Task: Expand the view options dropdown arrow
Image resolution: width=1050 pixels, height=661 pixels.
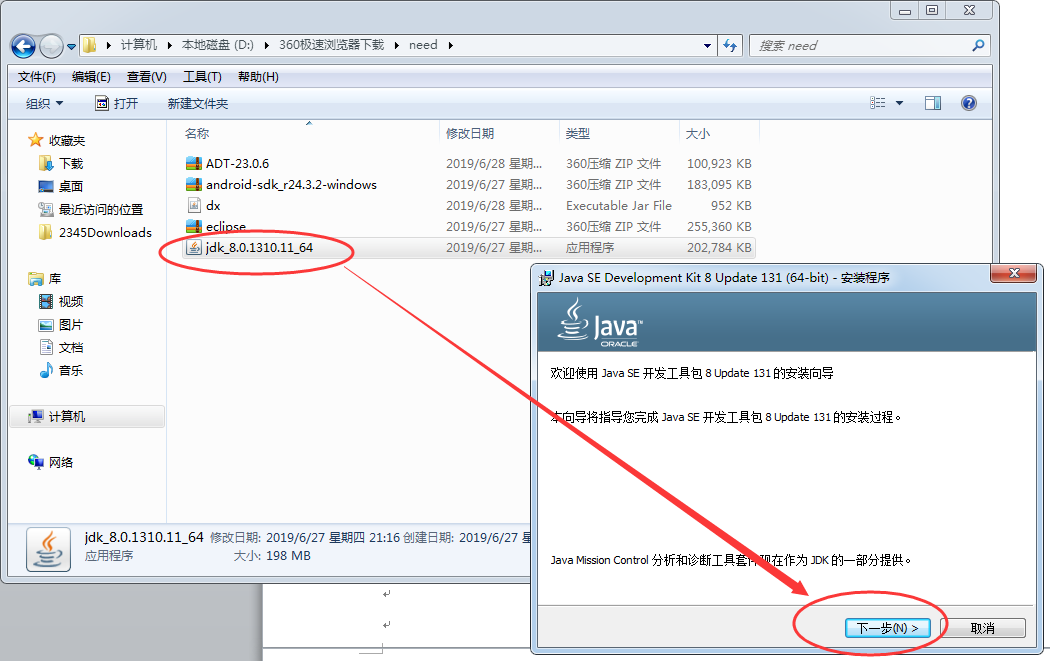Action: (x=899, y=103)
